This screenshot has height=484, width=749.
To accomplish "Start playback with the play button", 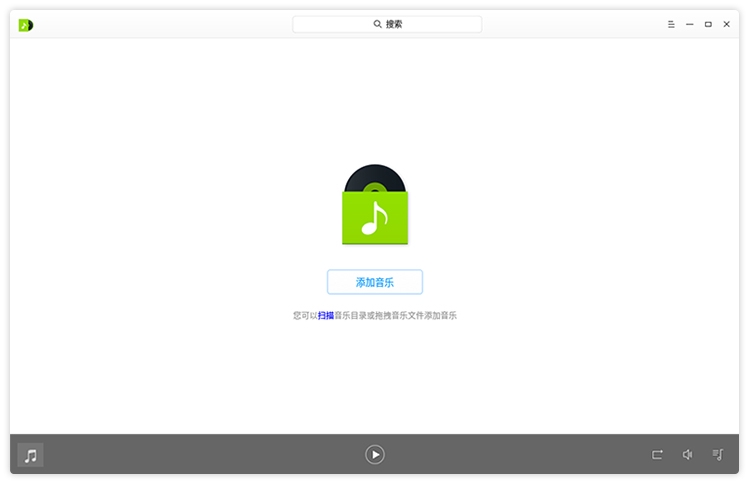I will coord(375,454).
